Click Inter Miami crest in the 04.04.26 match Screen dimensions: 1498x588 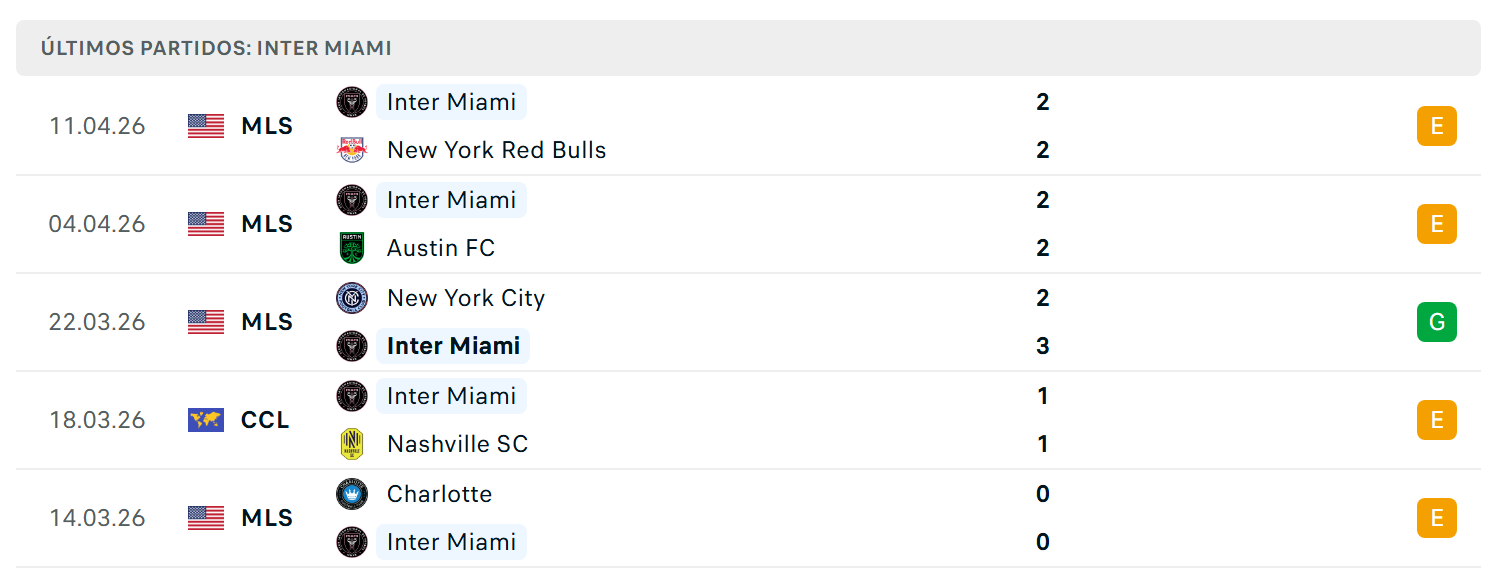click(352, 200)
